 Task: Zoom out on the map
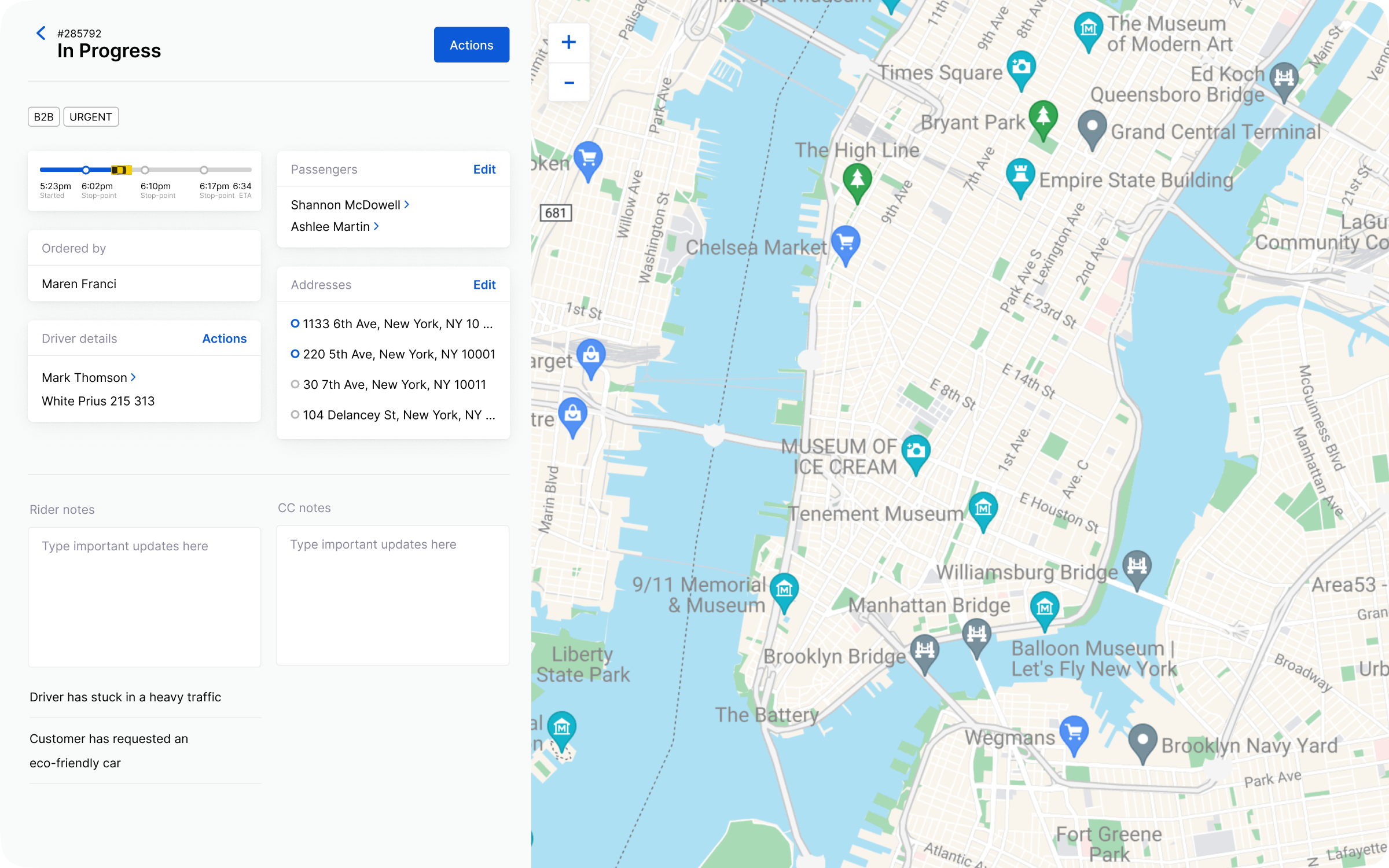coord(568,83)
